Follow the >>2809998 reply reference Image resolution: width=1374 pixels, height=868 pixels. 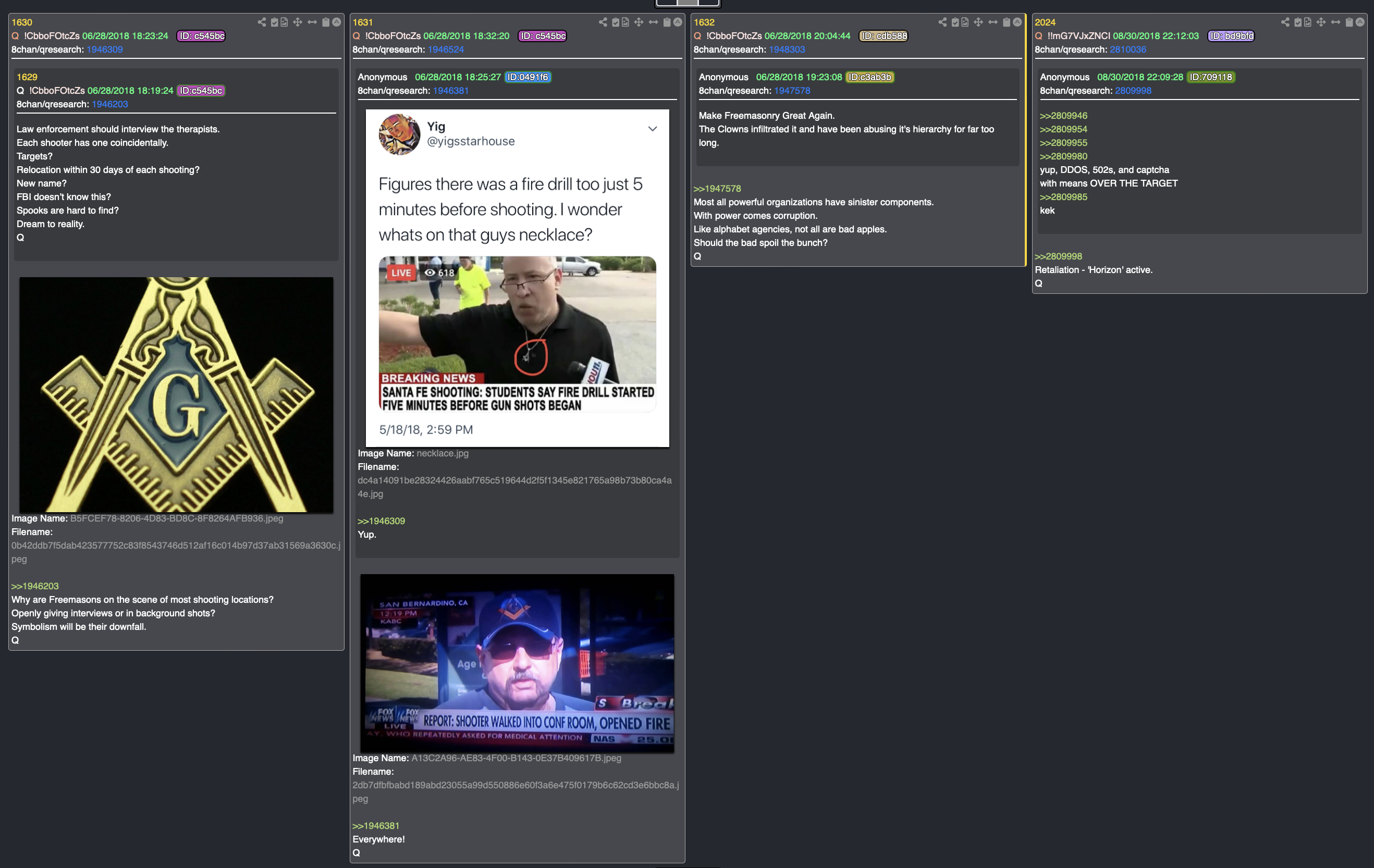[x=1059, y=257]
